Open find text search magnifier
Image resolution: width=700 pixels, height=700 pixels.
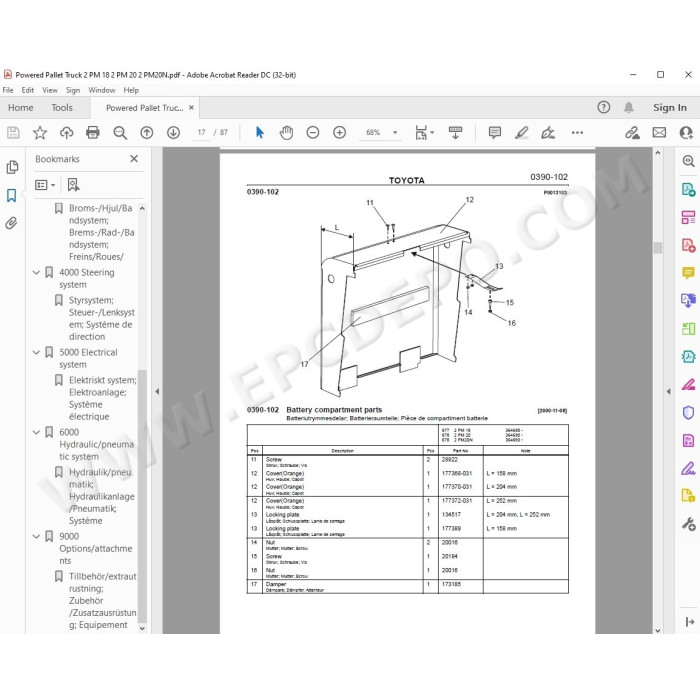pyautogui.click(x=120, y=133)
